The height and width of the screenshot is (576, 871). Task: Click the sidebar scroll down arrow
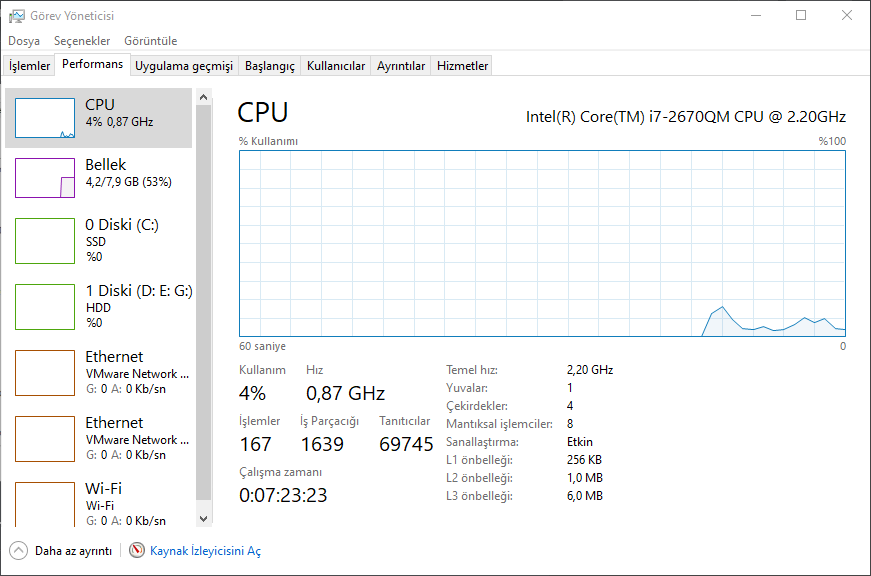(203, 519)
